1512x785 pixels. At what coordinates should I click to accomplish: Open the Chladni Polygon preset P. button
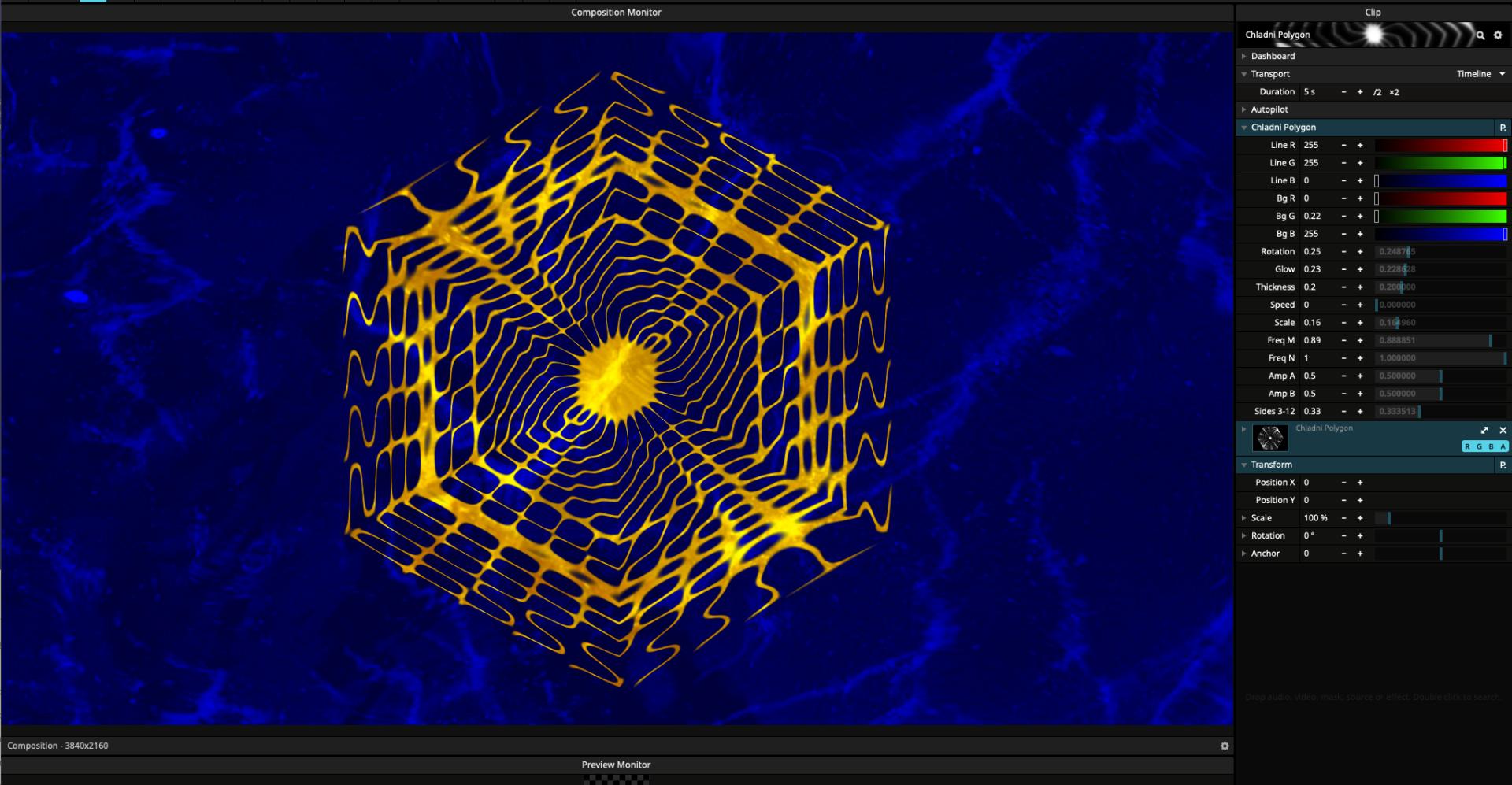coord(1503,128)
